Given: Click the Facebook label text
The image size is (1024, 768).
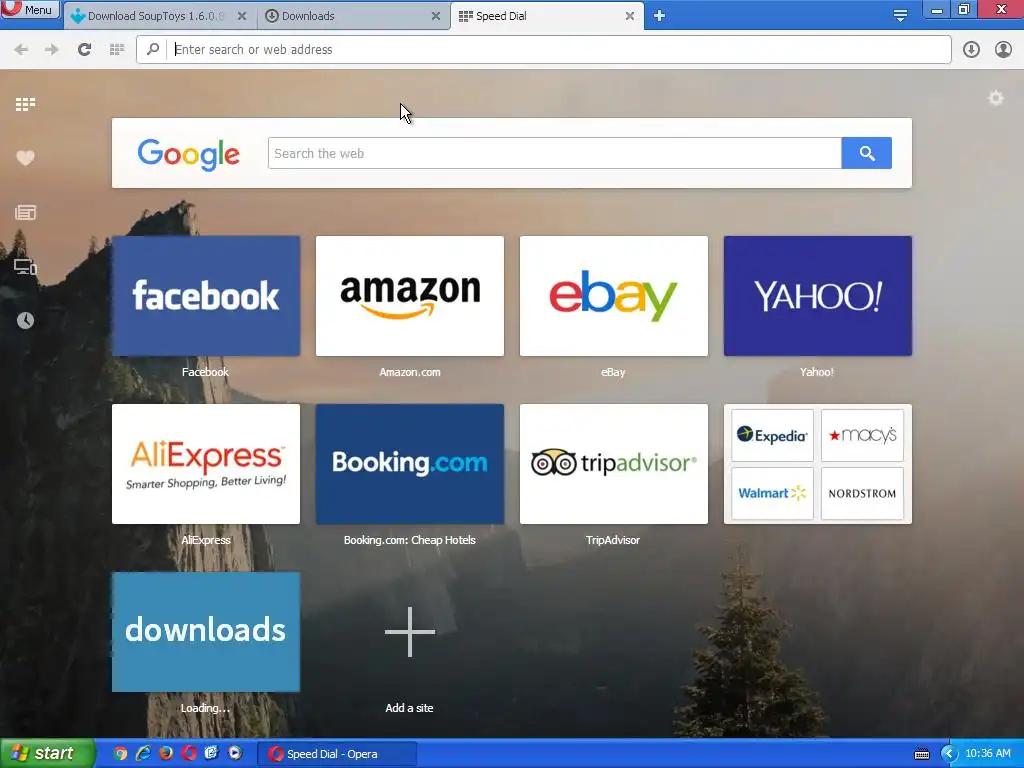Looking at the screenshot, I should click(x=205, y=372).
